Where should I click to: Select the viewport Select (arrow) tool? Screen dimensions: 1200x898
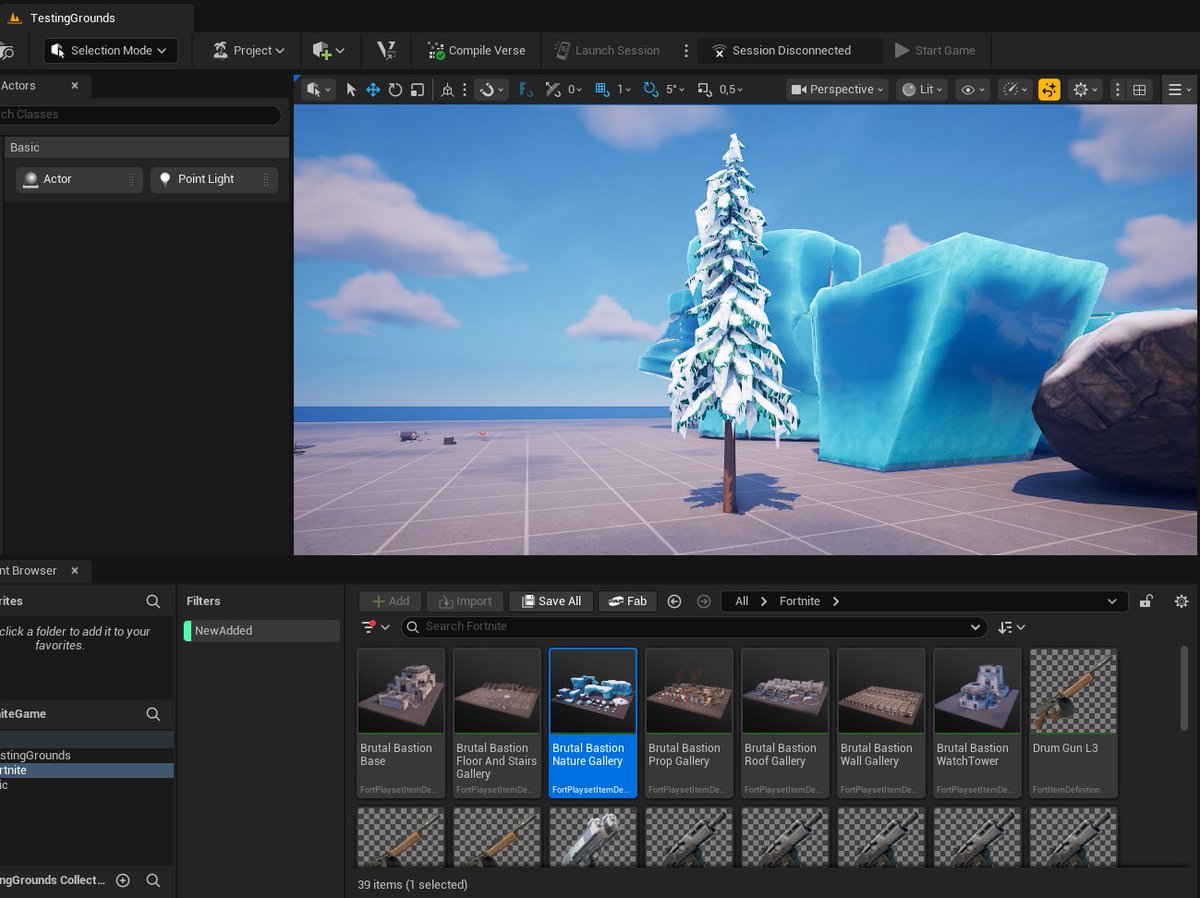[351, 90]
